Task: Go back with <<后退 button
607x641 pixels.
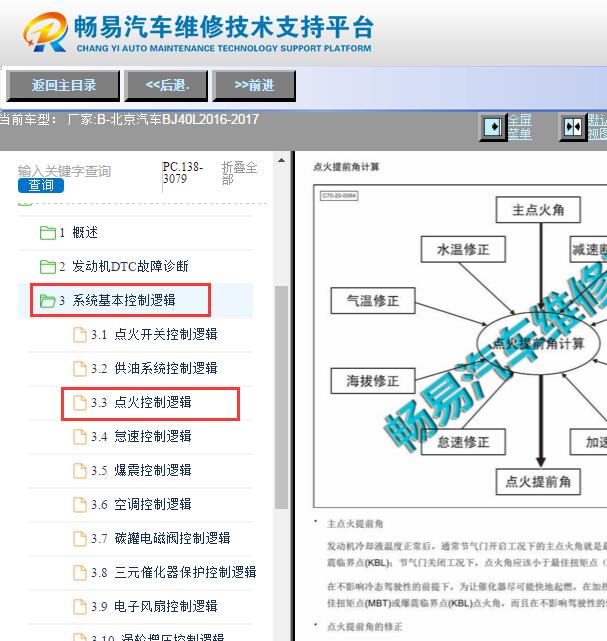Action: (166, 85)
